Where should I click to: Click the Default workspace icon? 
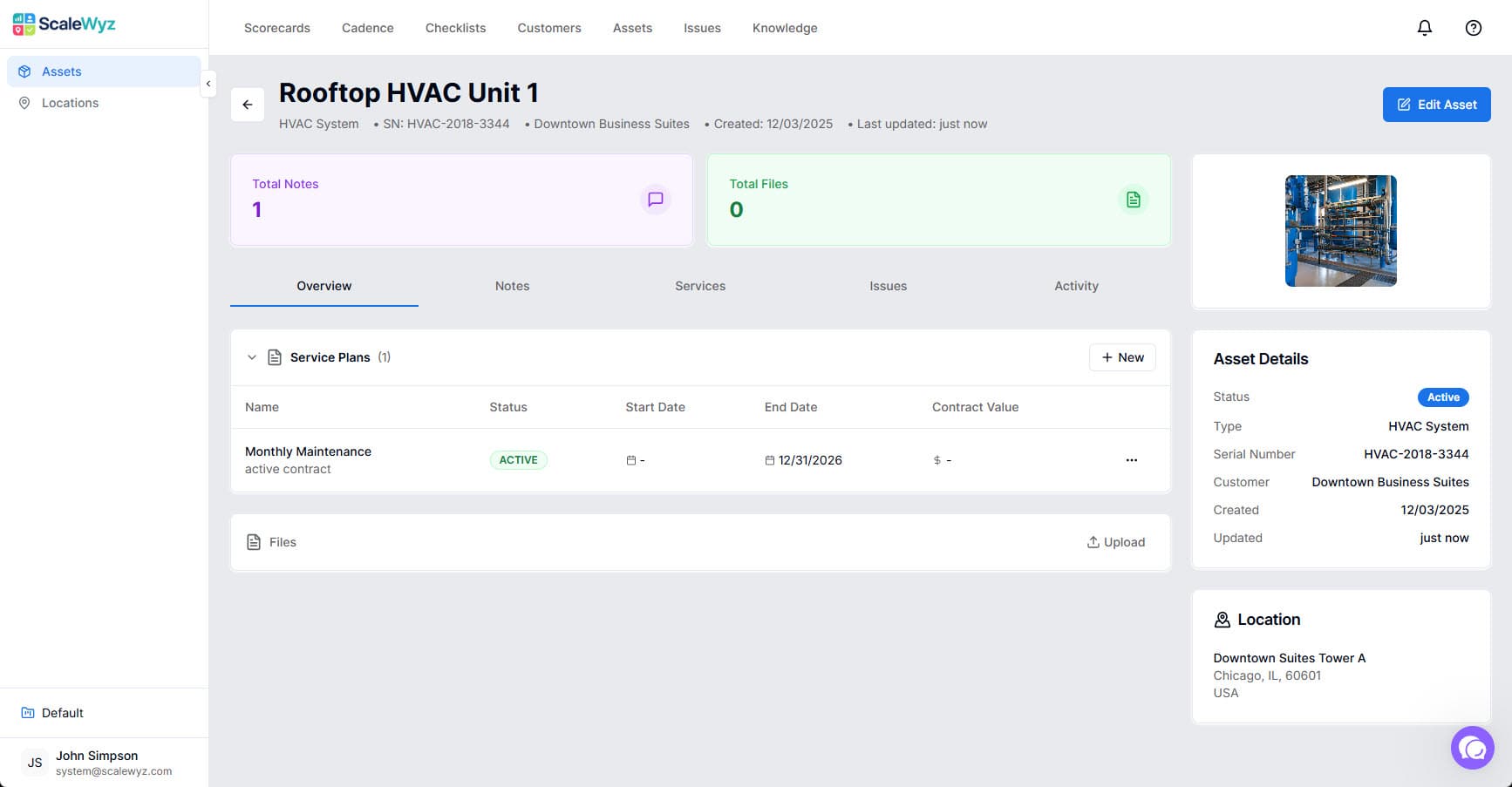(x=27, y=712)
